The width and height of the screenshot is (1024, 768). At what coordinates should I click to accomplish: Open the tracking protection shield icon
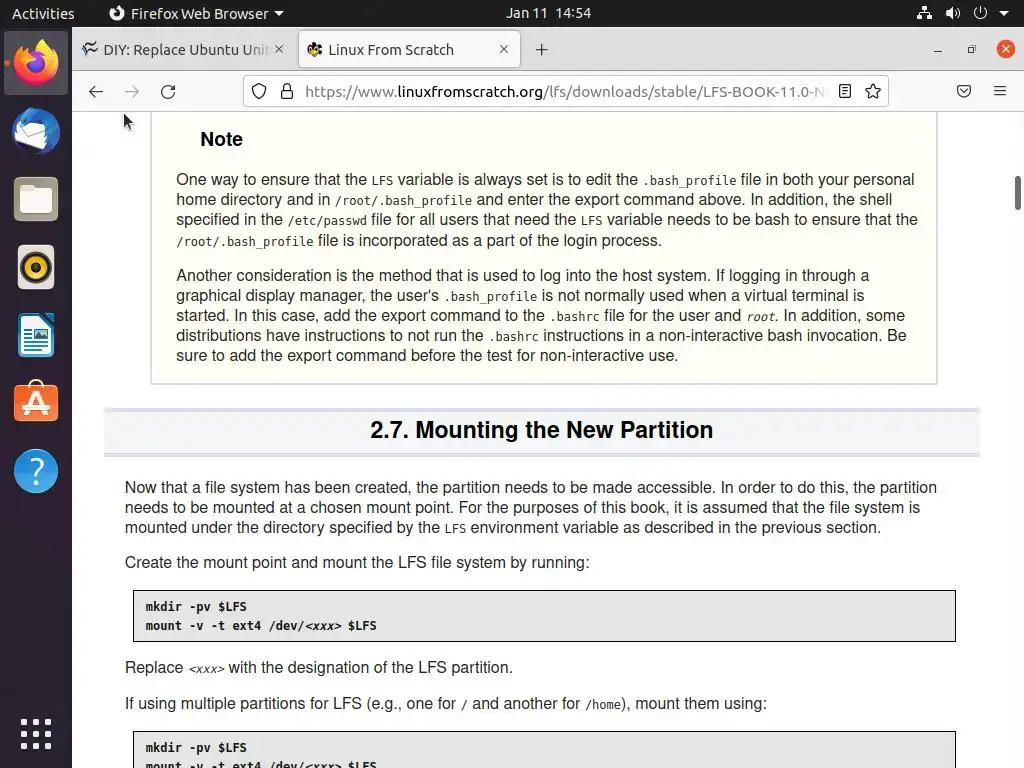pyautogui.click(x=259, y=91)
